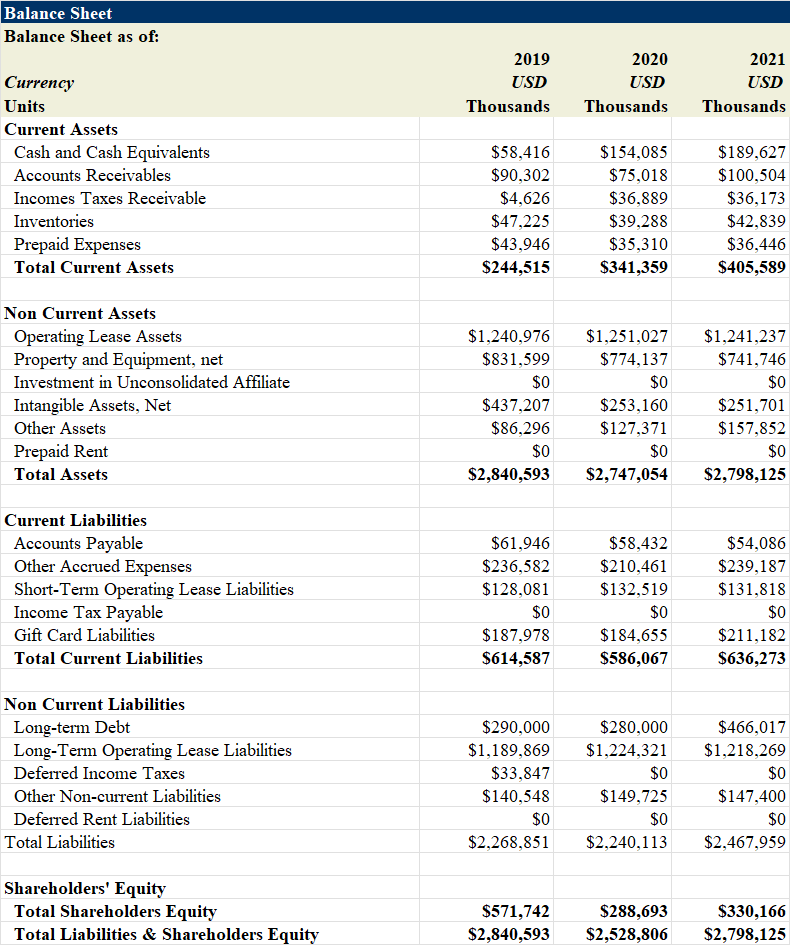Select the 2020 year column header
792x945 pixels.
pos(649,59)
